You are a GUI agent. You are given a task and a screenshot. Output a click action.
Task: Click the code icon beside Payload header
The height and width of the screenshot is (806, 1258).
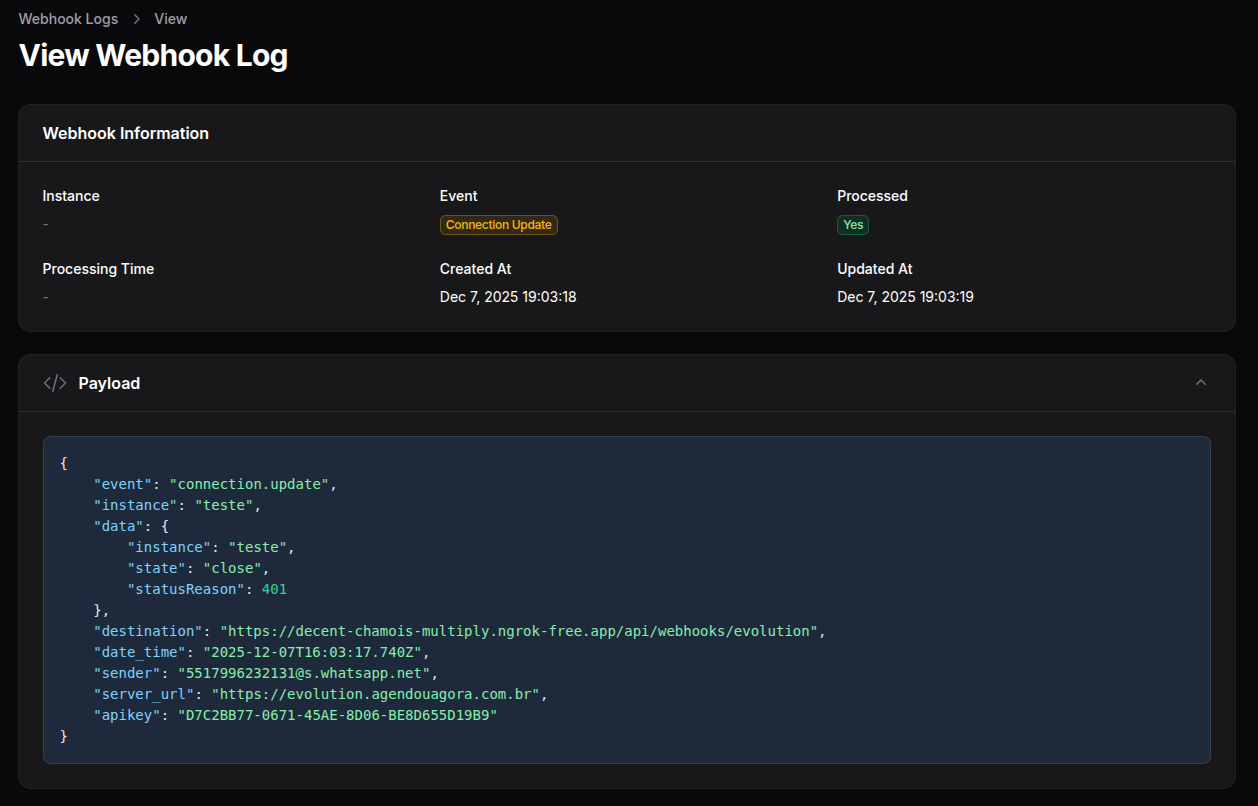point(54,382)
